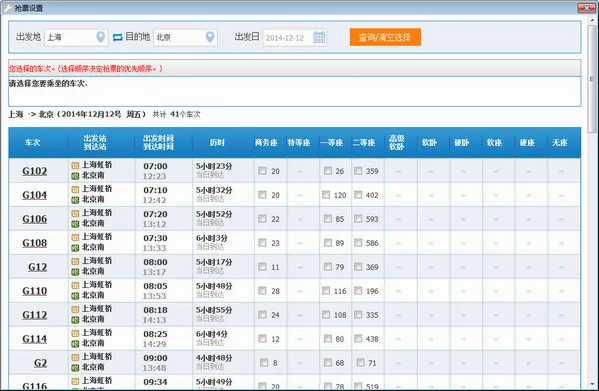The width and height of the screenshot is (599, 391).
Task: Click G104 departure station icon
Action: point(75,189)
